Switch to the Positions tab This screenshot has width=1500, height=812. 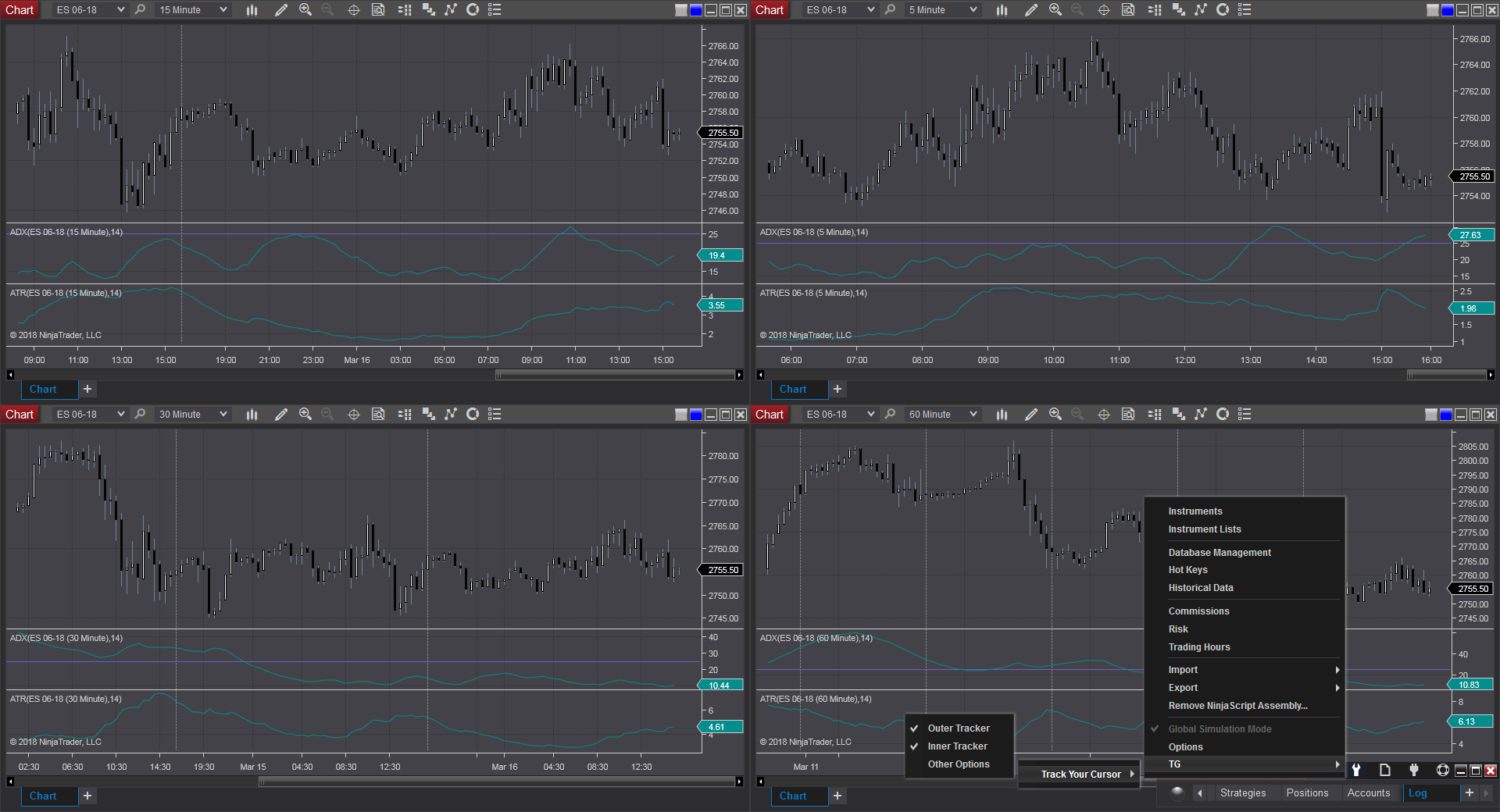(1307, 792)
